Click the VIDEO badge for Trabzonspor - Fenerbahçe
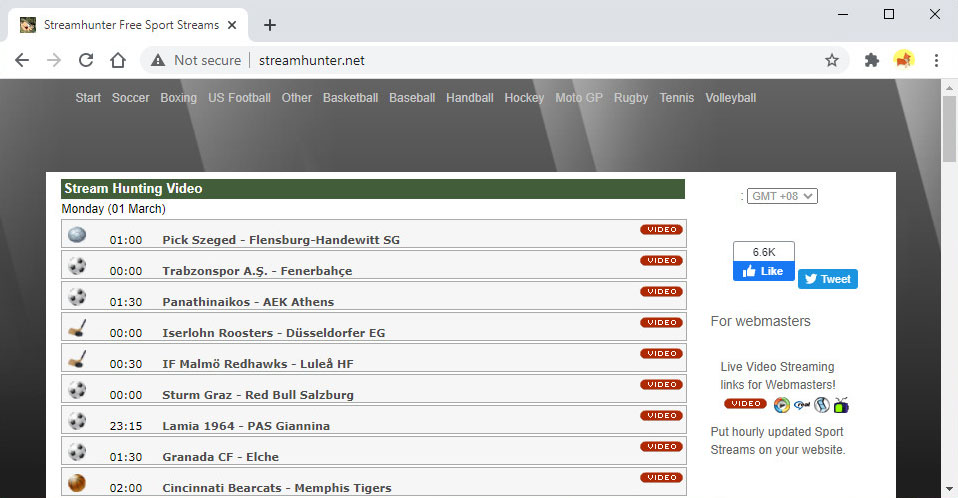 coord(662,261)
